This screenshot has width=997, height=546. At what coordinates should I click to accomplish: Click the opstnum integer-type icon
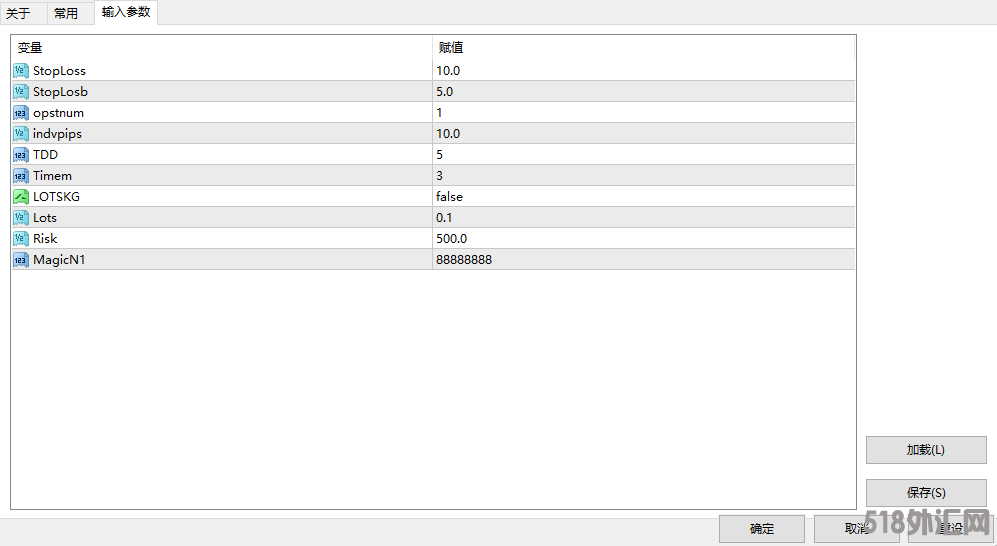coord(21,113)
